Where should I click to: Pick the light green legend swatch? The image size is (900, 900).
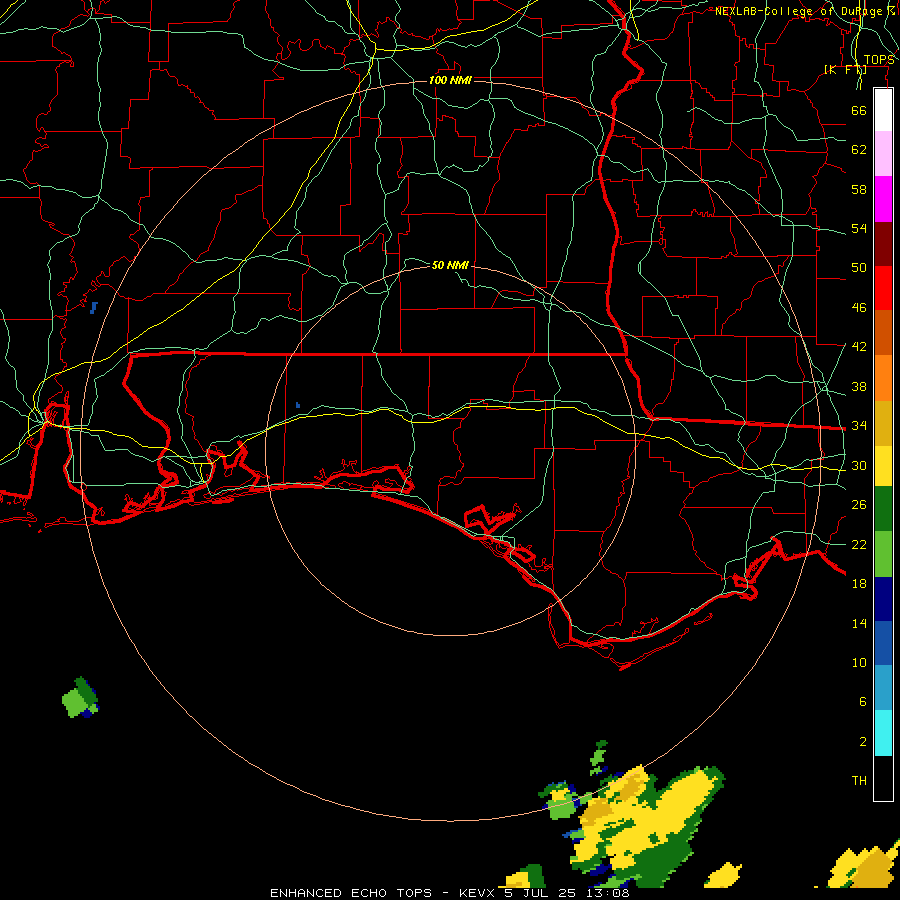tap(883, 554)
